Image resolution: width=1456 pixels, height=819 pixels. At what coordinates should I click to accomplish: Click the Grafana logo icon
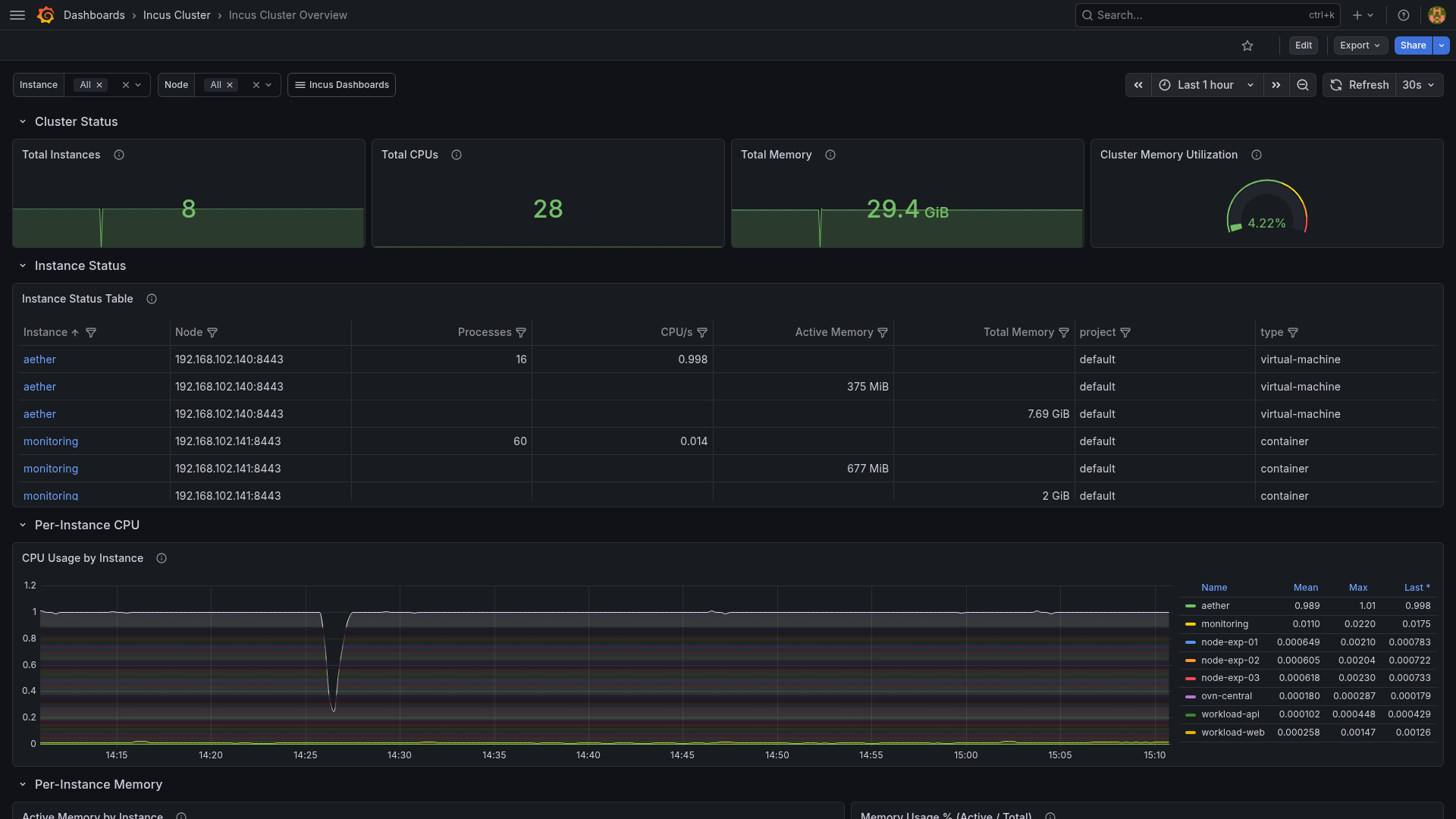coord(45,15)
